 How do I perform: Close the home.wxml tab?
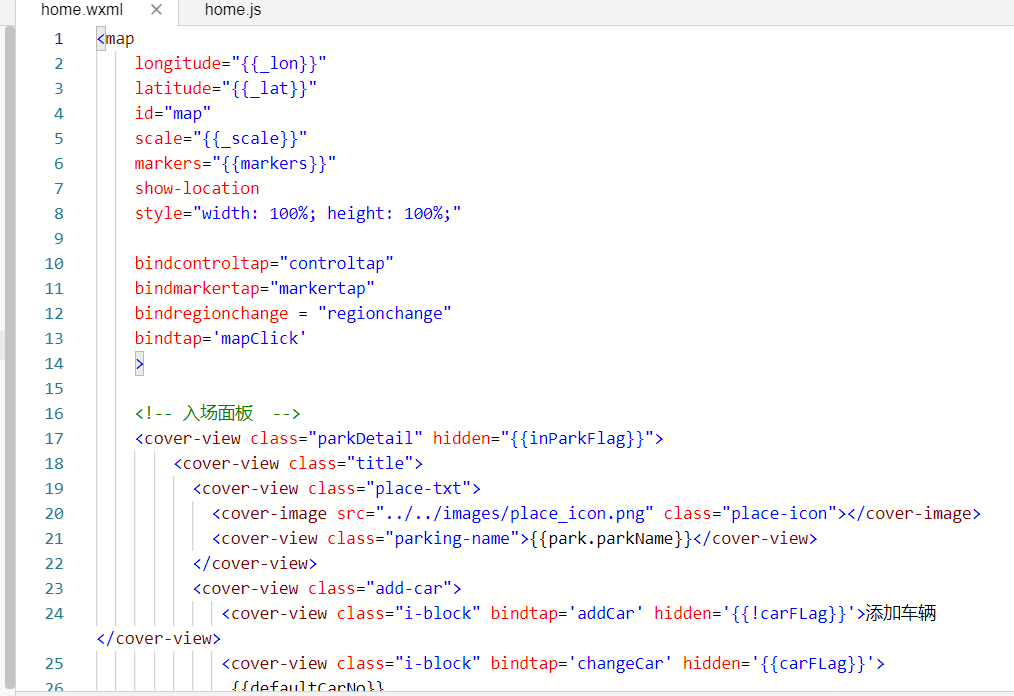click(x=156, y=10)
